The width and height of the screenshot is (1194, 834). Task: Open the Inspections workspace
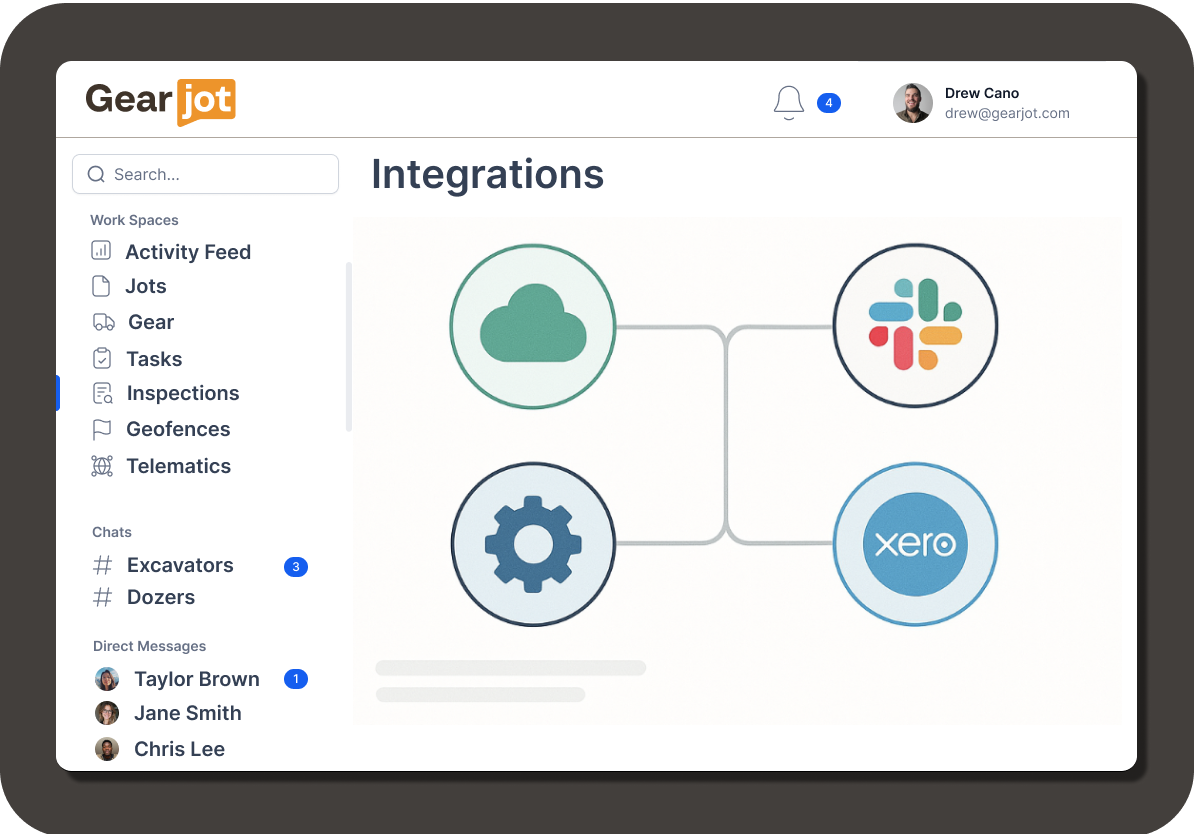point(183,393)
